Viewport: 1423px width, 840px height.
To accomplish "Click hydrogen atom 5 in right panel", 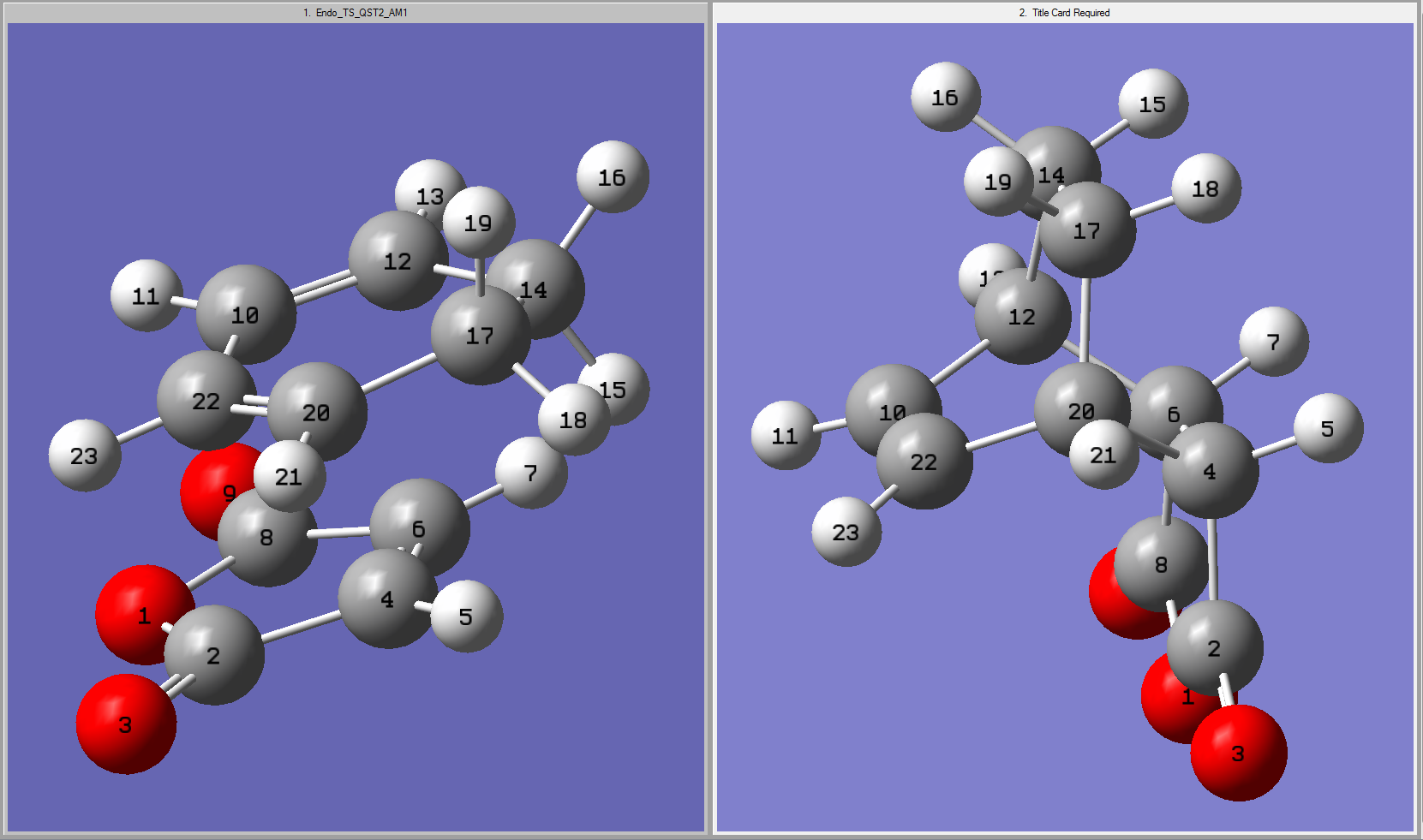I will click(1327, 428).
